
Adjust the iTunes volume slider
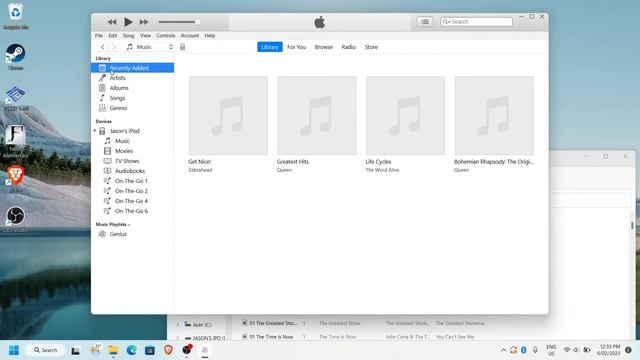[x=179, y=22]
